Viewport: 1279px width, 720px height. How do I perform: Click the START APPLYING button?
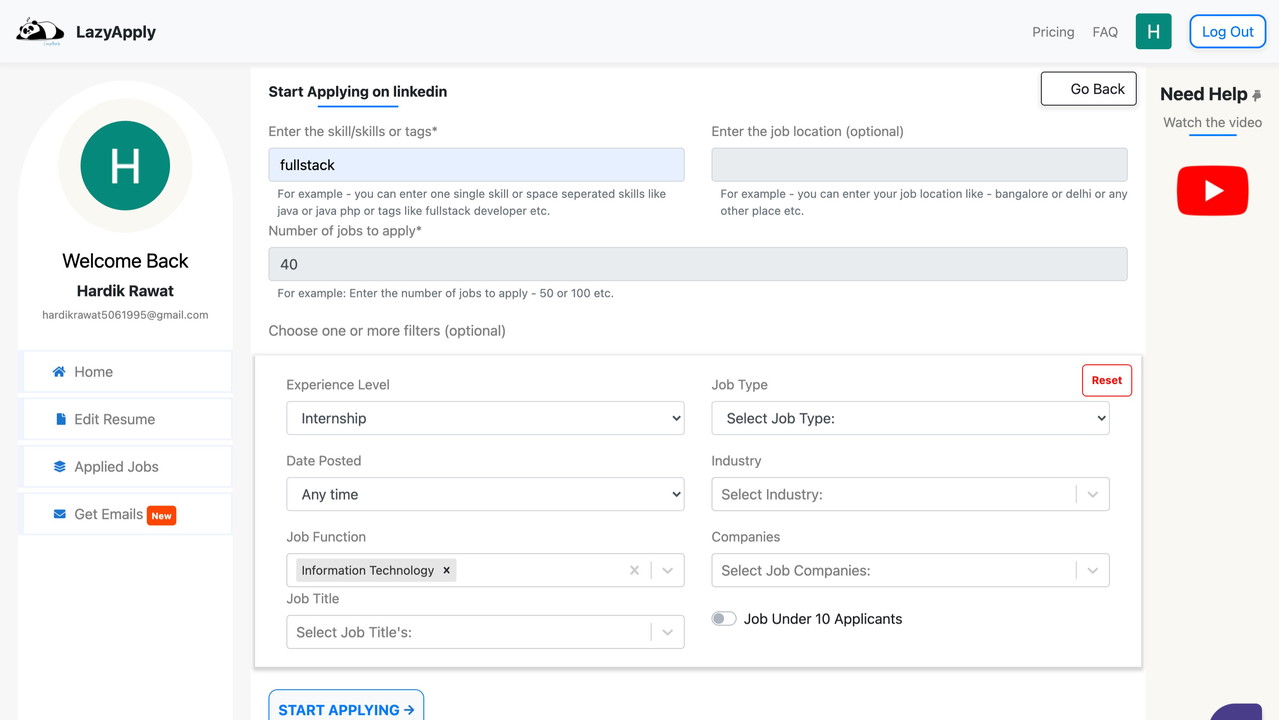(x=345, y=709)
